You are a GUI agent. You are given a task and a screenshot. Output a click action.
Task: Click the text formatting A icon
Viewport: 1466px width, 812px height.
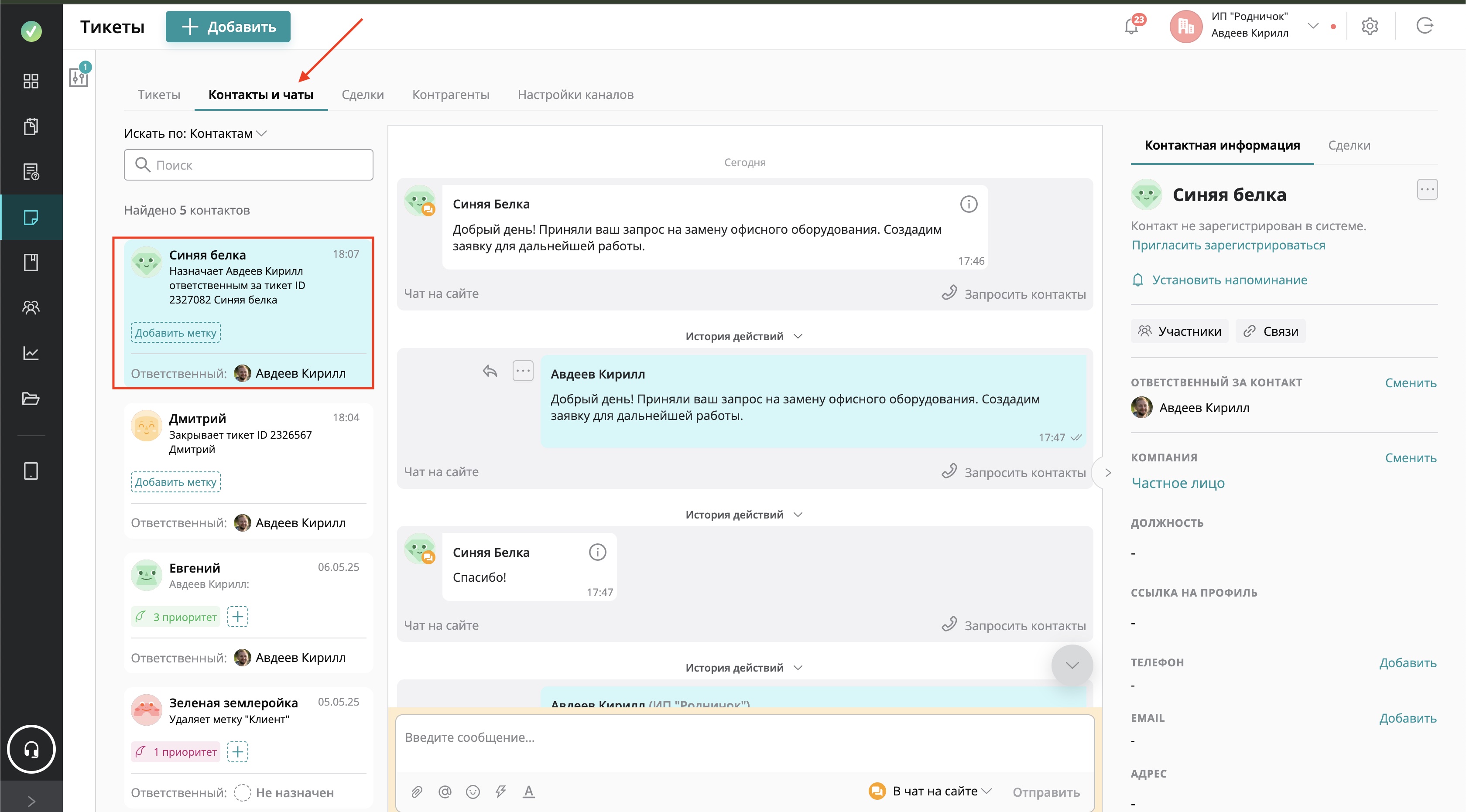(529, 792)
